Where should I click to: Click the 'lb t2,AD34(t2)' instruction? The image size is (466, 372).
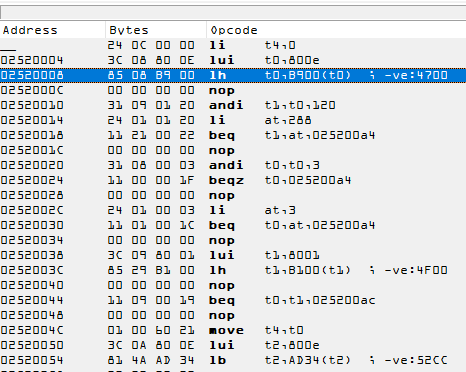[280, 360]
